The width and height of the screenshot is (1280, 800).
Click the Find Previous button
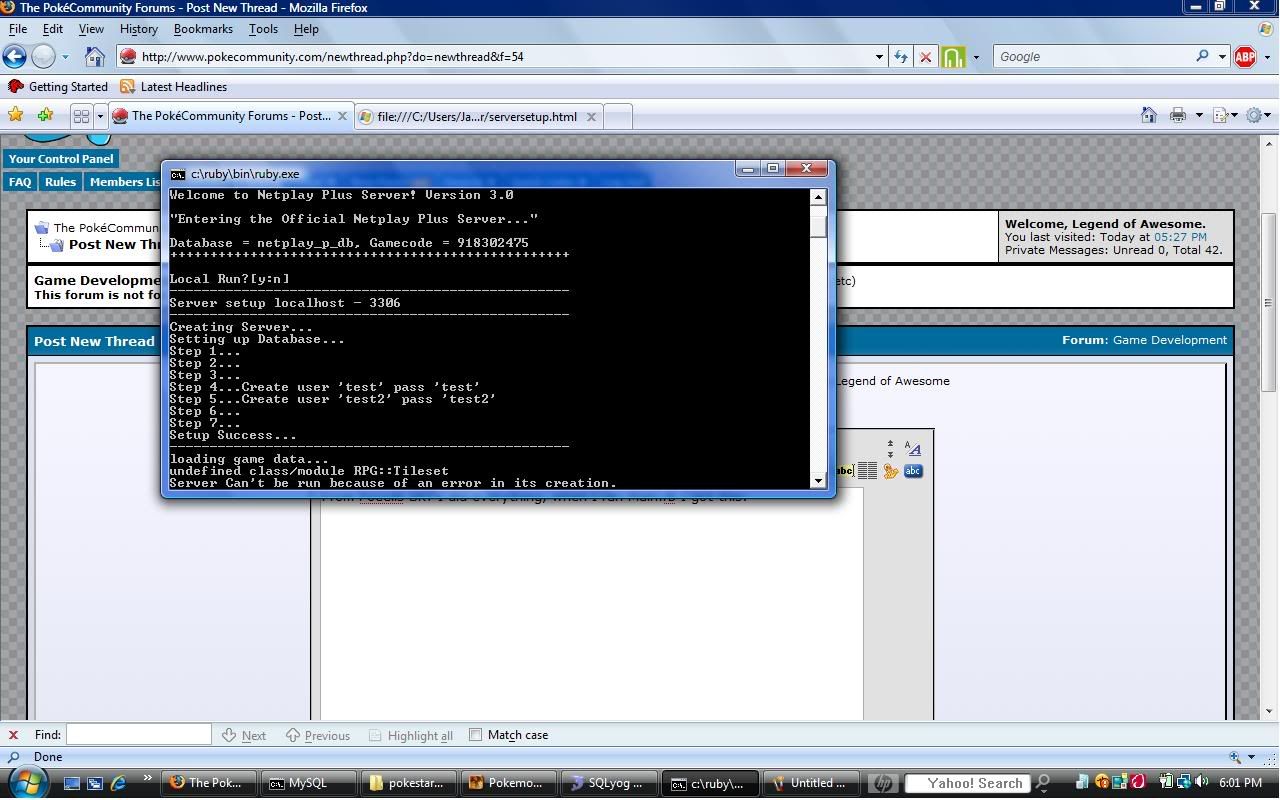tap(318, 735)
